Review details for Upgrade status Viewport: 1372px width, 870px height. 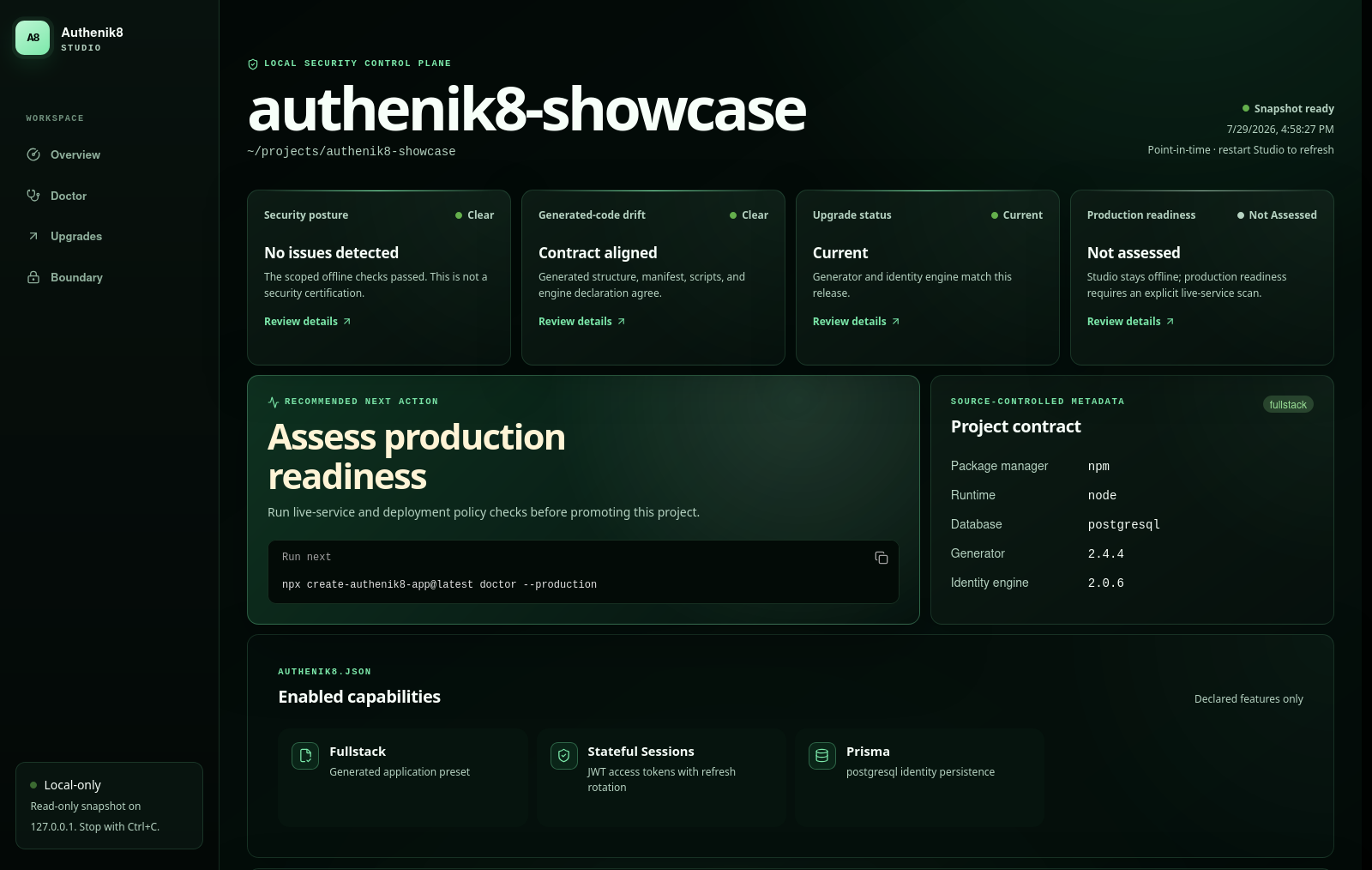(x=857, y=322)
